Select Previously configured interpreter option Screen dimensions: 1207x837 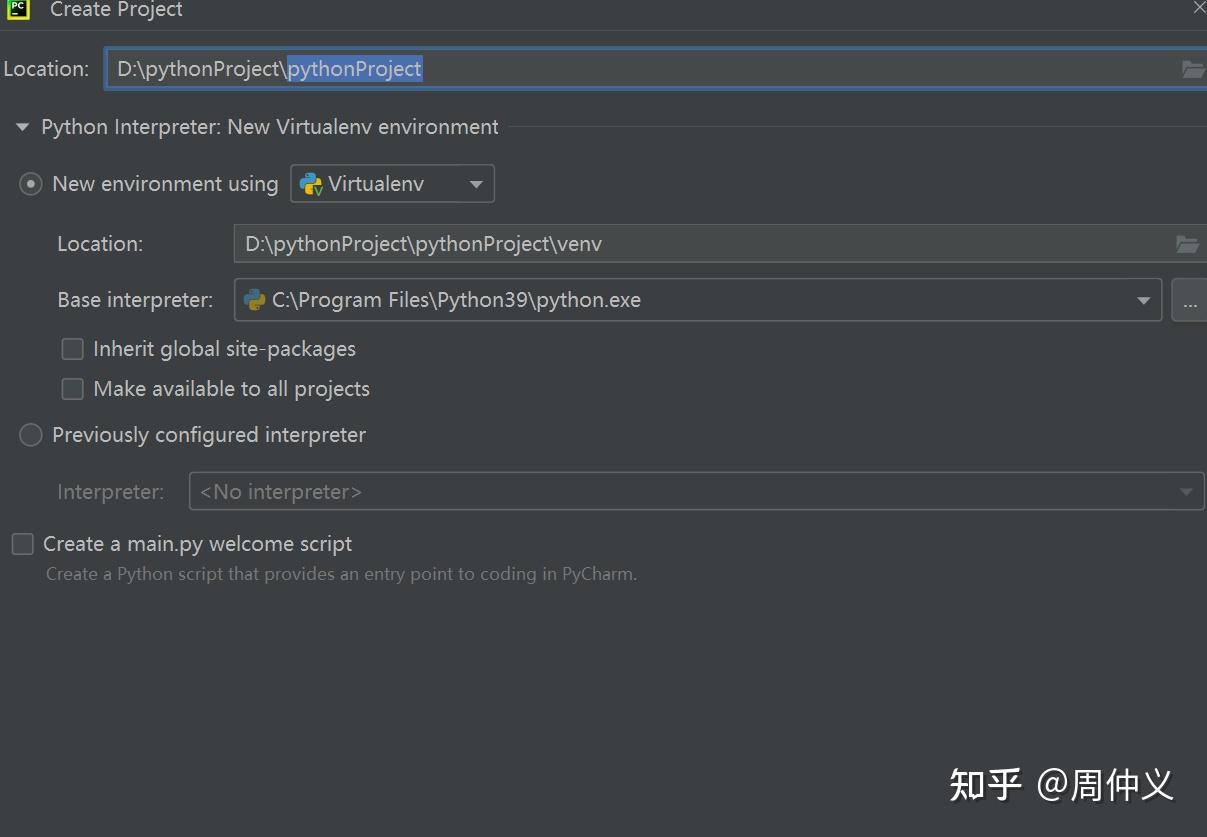[31, 435]
